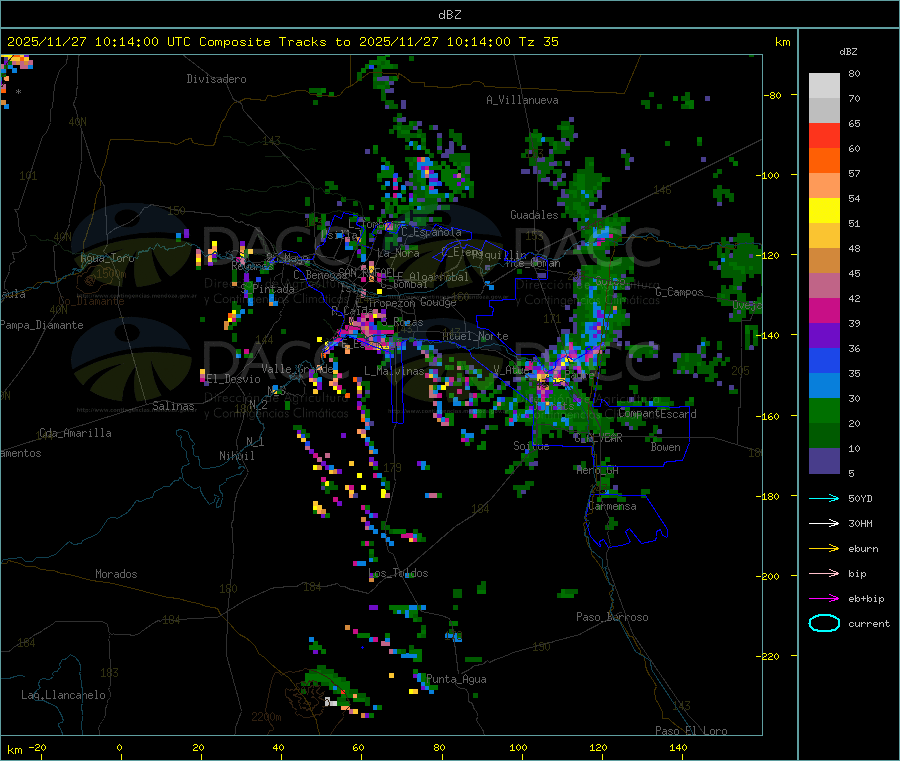Click the Paso_Barroso map label

click(x=612, y=617)
